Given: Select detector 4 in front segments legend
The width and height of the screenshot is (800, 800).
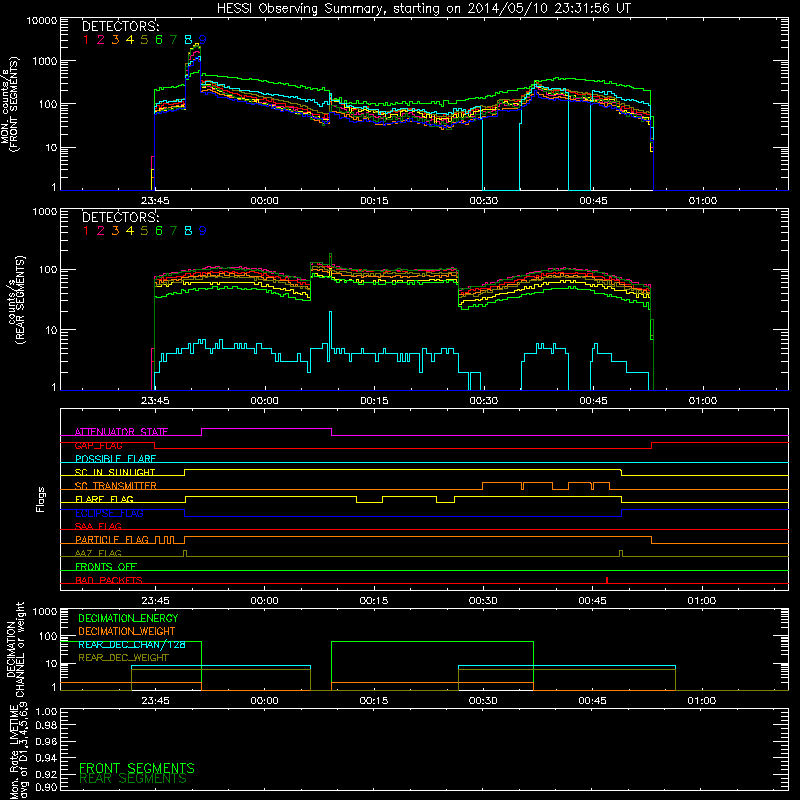Looking at the screenshot, I should pos(130,40).
